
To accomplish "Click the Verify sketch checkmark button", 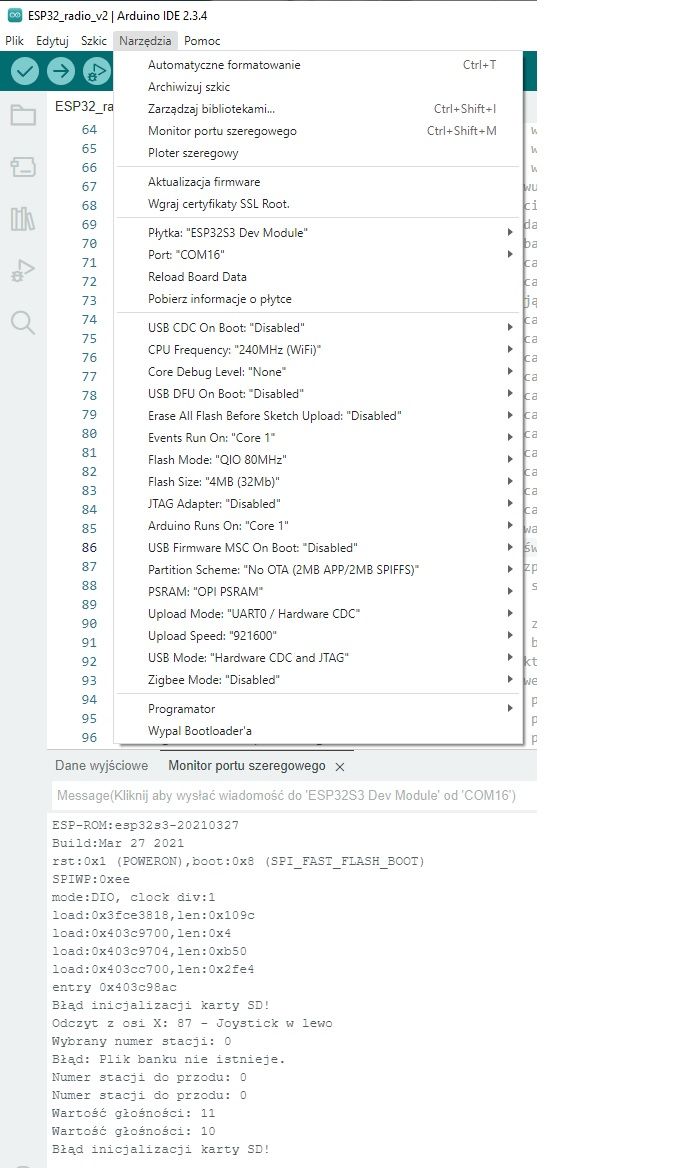I will point(25,71).
